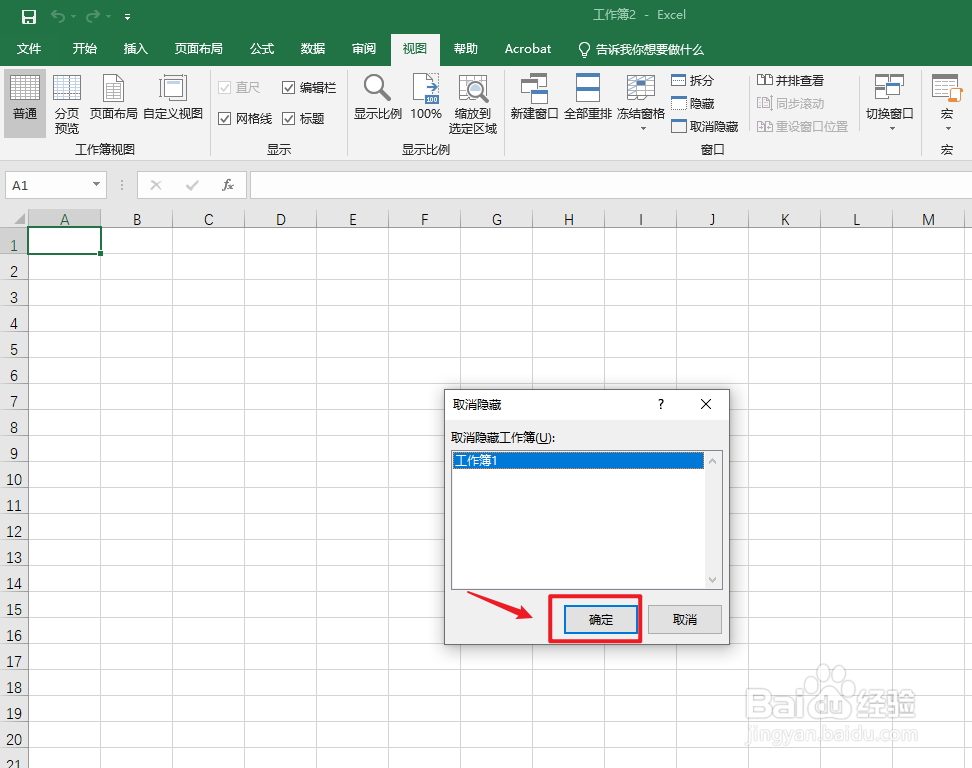Open the 文件 File tab
The height and width of the screenshot is (768, 972).
click(29, 49)
